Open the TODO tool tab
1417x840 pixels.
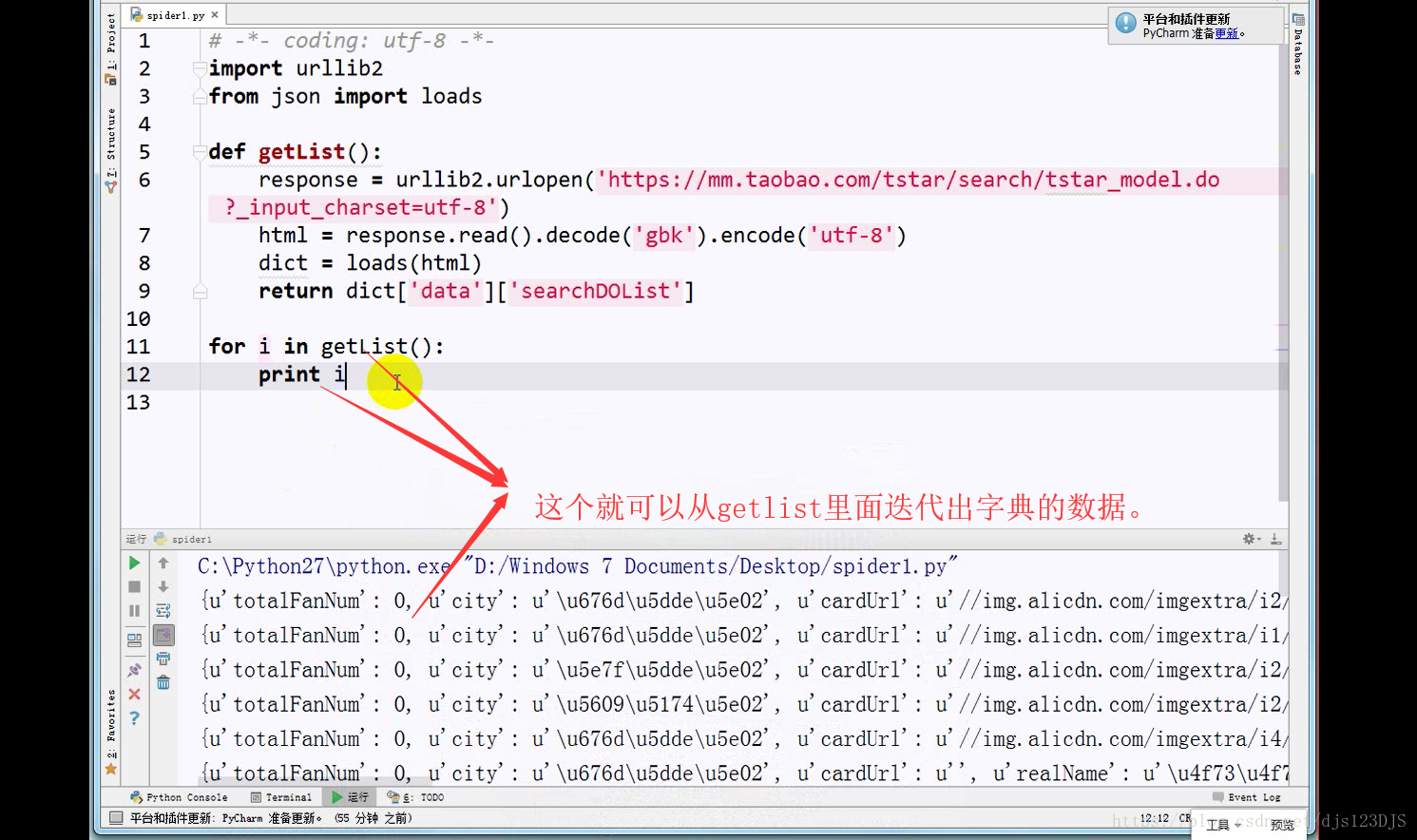coord(415,797)
